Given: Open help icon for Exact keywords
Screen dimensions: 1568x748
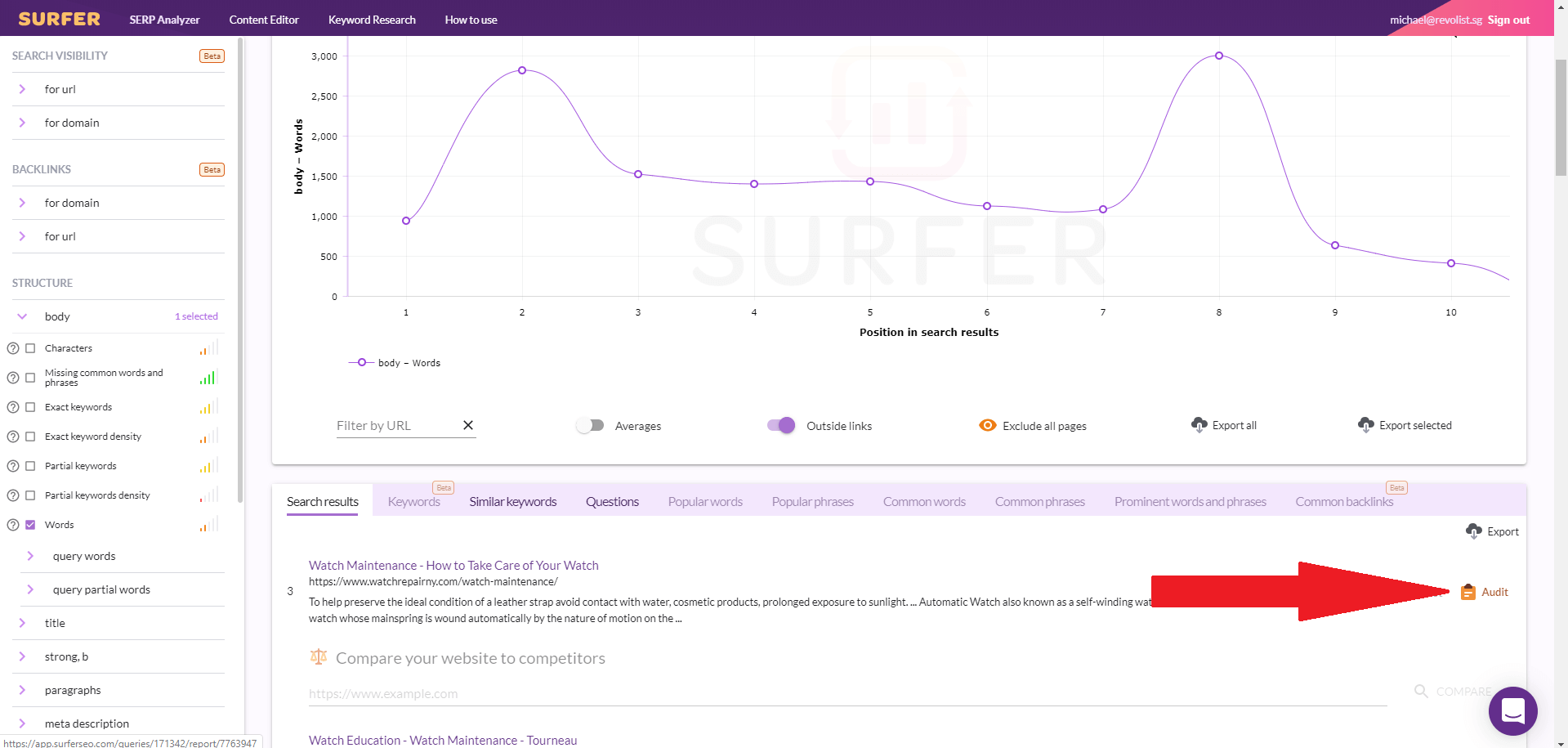Looking at the screenshot, I should (13, 407).
